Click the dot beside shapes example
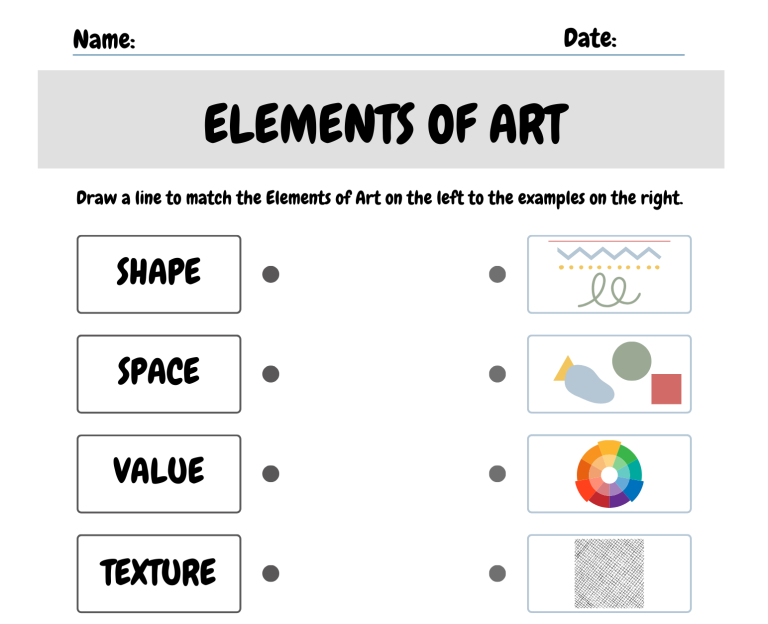Viewport: 768px width, 624px height. click(497, 374)
